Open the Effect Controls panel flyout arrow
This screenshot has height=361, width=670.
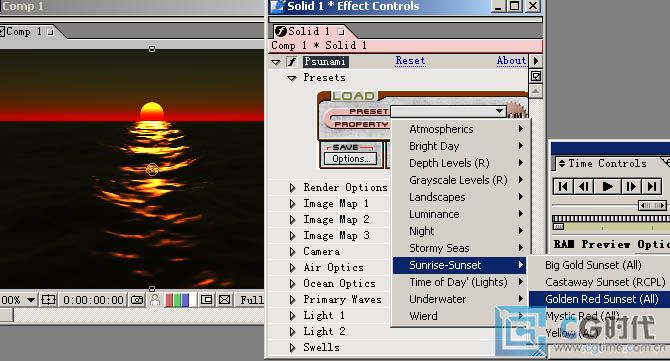[x=536, y=61]
